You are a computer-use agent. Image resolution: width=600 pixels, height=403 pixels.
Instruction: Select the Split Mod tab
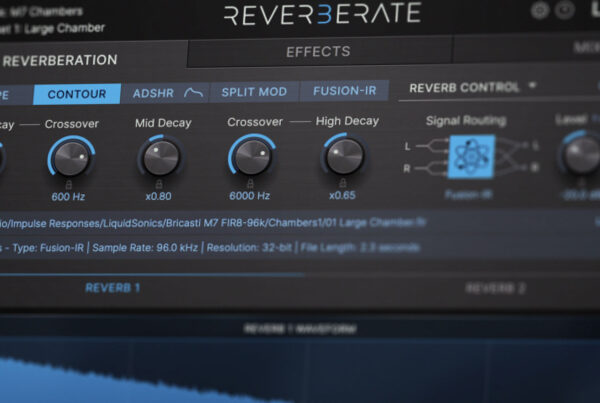pos(254,92)
